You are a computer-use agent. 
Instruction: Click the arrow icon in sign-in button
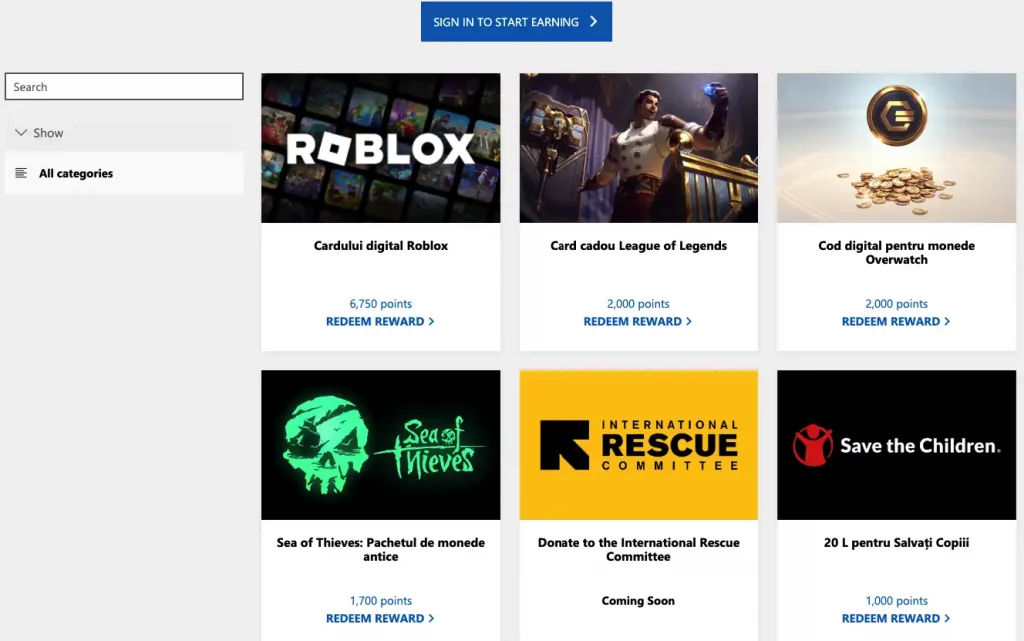(594, 22)
